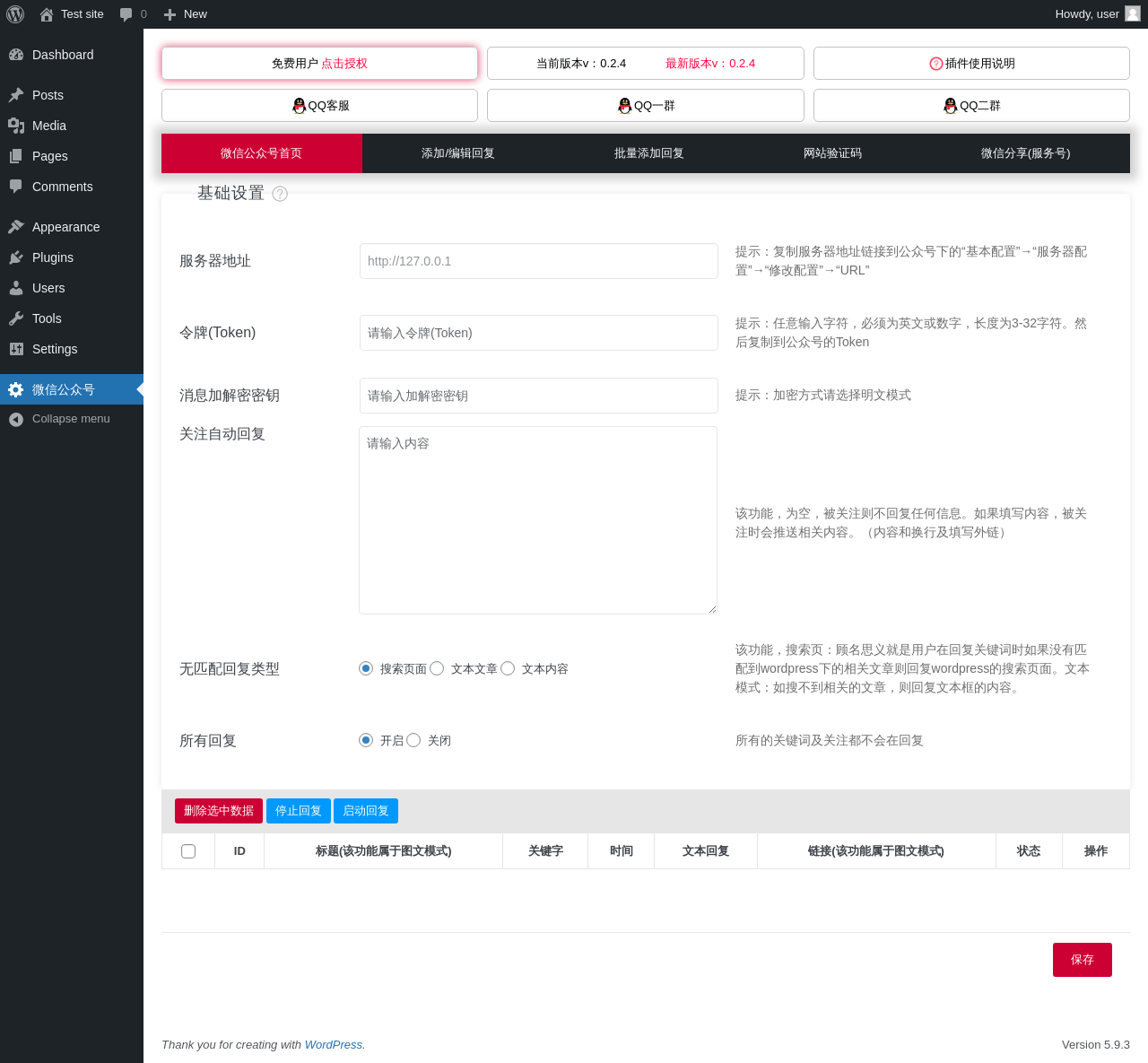
Task: Click the 文本回复 column header
Action: pos(706,851)
